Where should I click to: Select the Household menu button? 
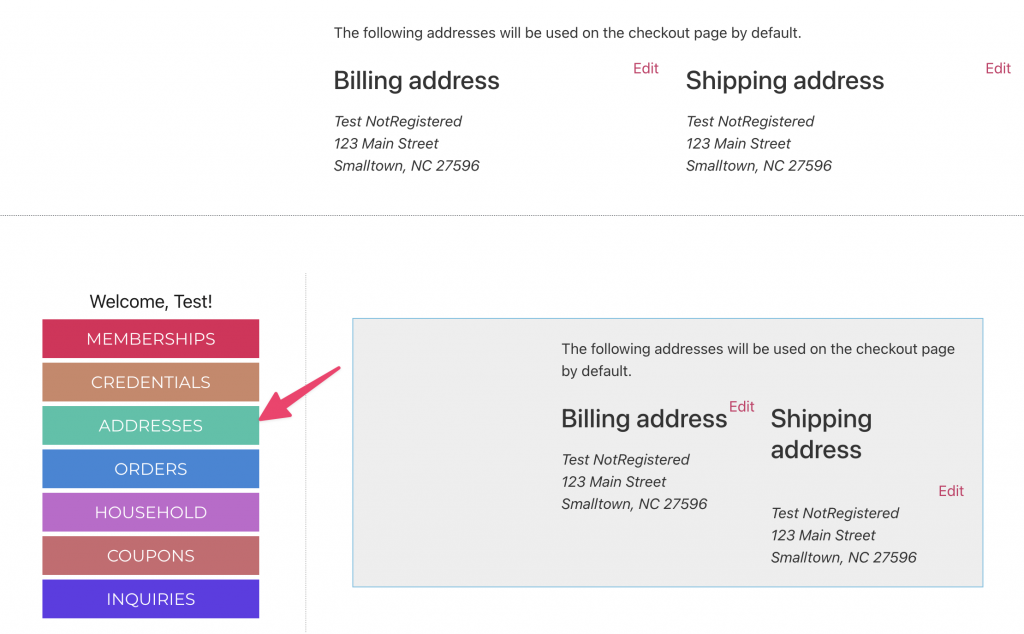pyautogui.click(x=150, y=512)
